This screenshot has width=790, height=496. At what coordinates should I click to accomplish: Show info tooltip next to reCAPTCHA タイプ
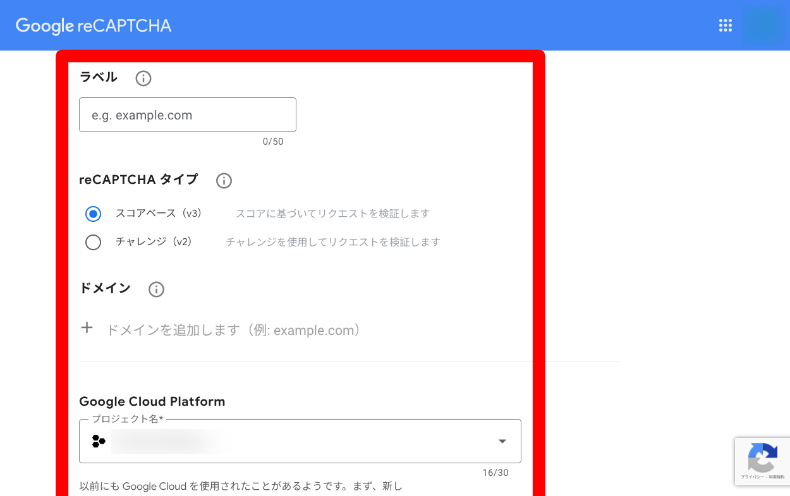(x=224, y=180)
